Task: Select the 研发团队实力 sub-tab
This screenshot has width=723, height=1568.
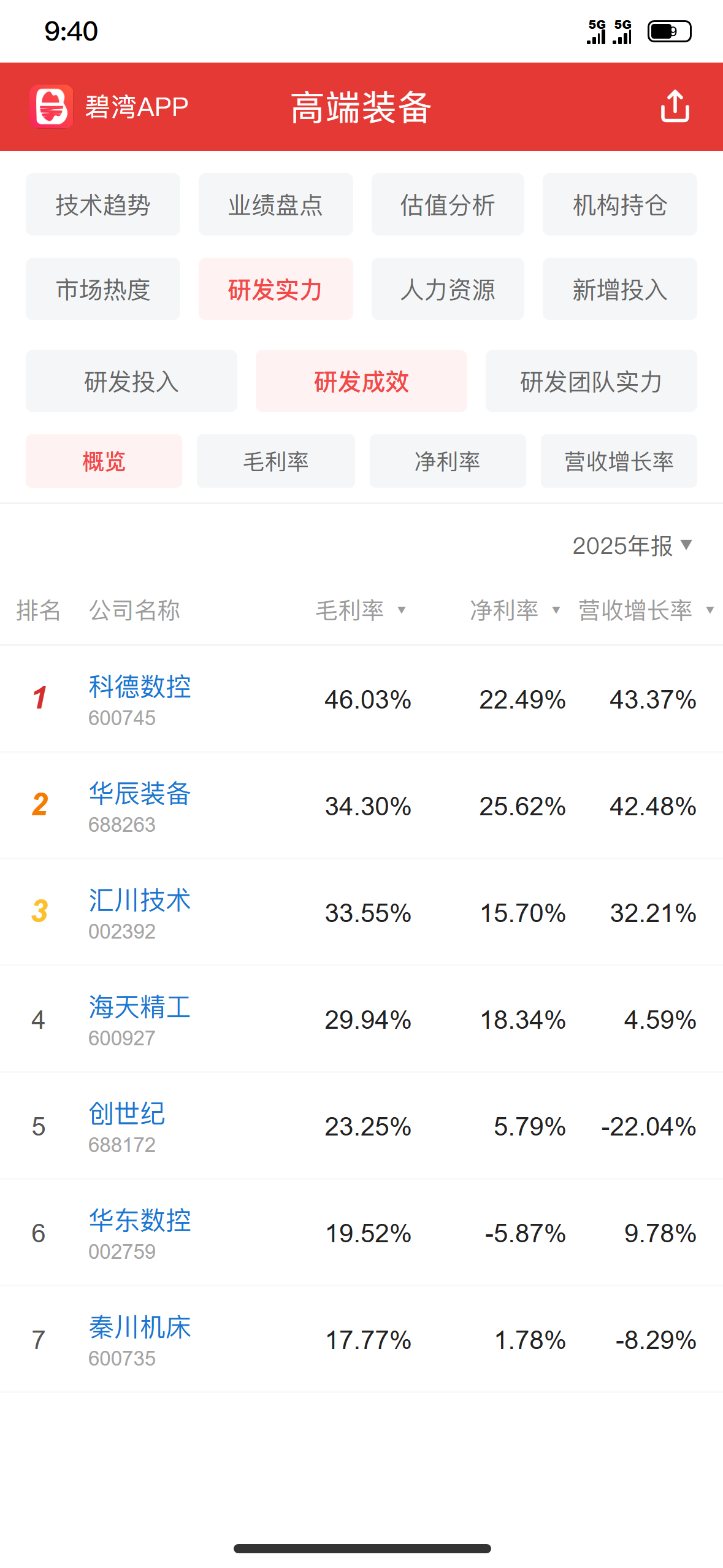Action: coord(591,381)
